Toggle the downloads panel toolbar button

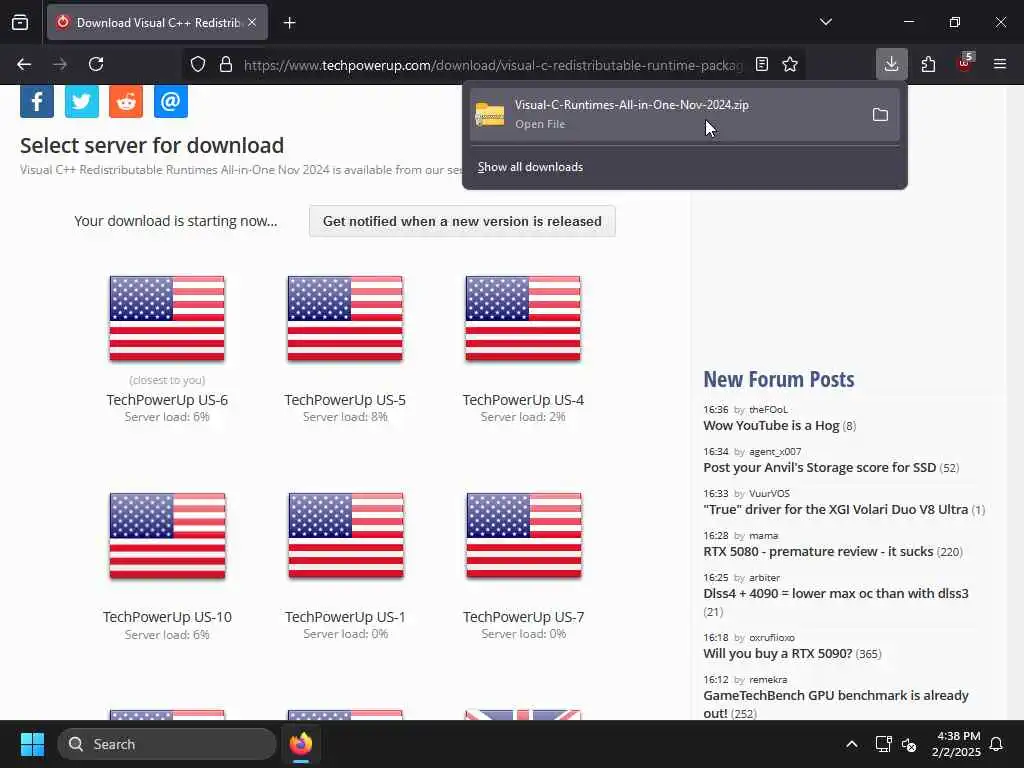point(891,64)
